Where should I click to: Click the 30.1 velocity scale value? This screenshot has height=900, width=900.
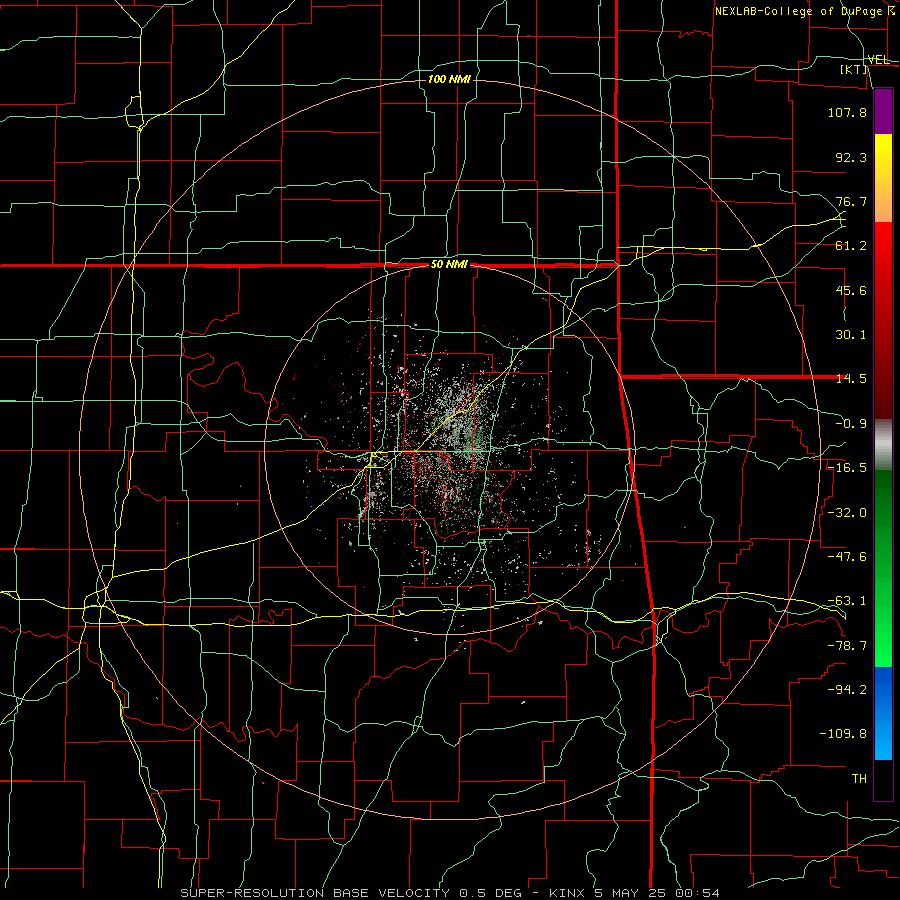point(851,335)
